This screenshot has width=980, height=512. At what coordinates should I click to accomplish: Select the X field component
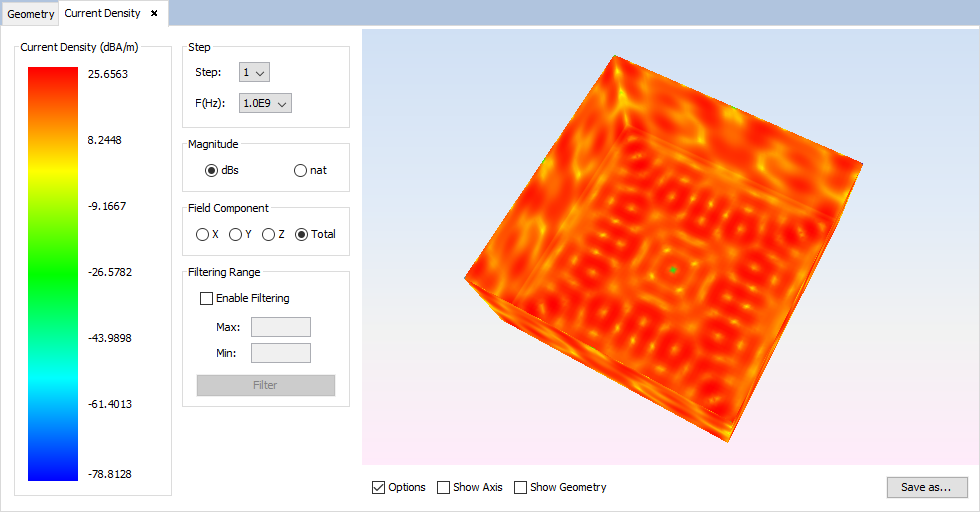(203, 234)
